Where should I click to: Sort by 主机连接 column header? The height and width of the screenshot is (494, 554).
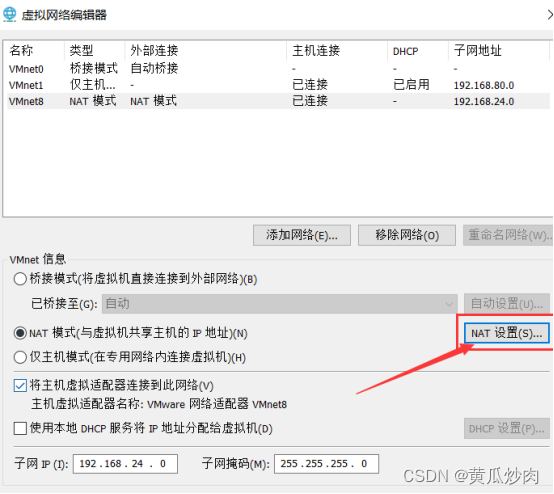316,51
